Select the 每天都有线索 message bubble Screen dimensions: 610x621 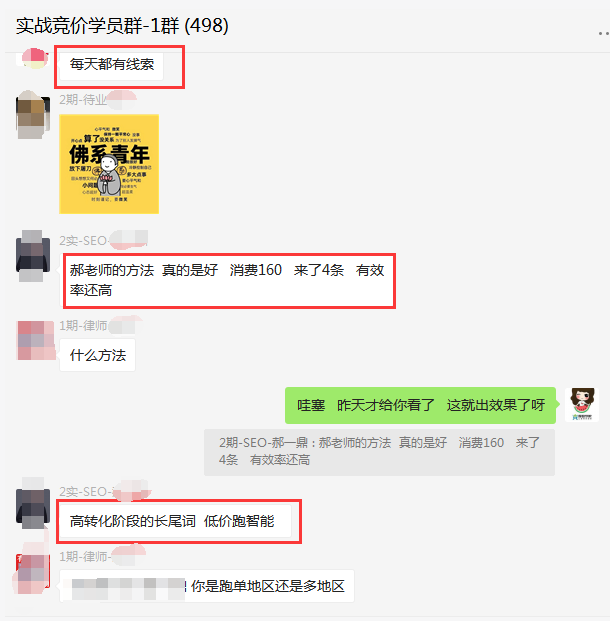111,65
